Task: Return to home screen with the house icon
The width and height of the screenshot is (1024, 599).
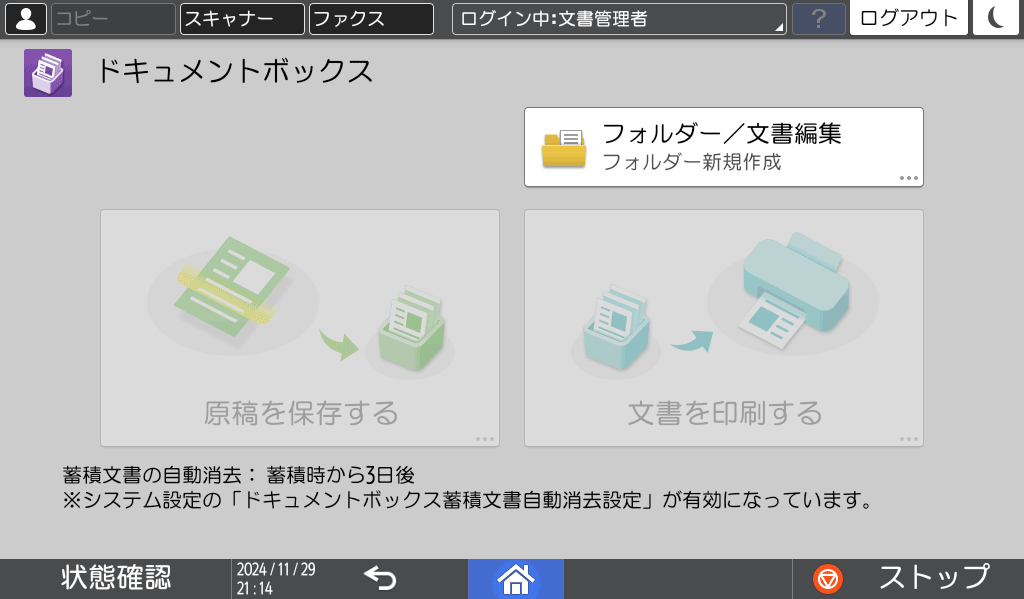Action: click(x=516, y=577)
